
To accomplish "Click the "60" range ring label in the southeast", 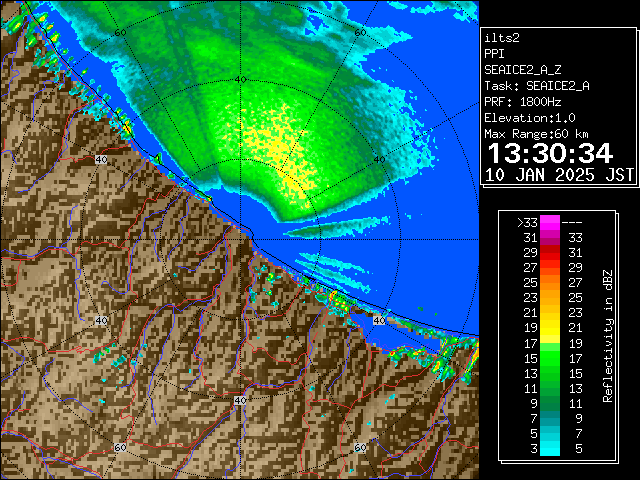I will [360, 447].
